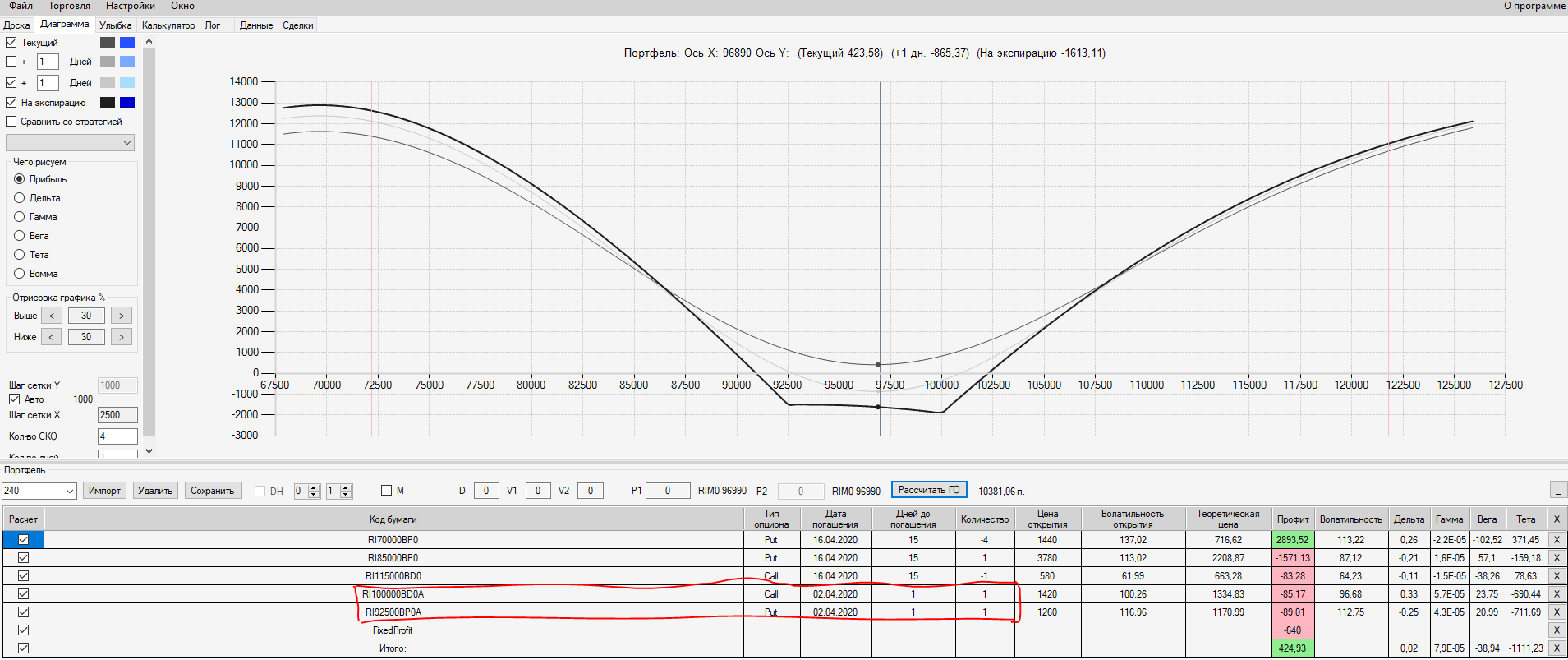Click the left settings panel scrollbar
Viewport: 1568px width, 660px height.
149,242
